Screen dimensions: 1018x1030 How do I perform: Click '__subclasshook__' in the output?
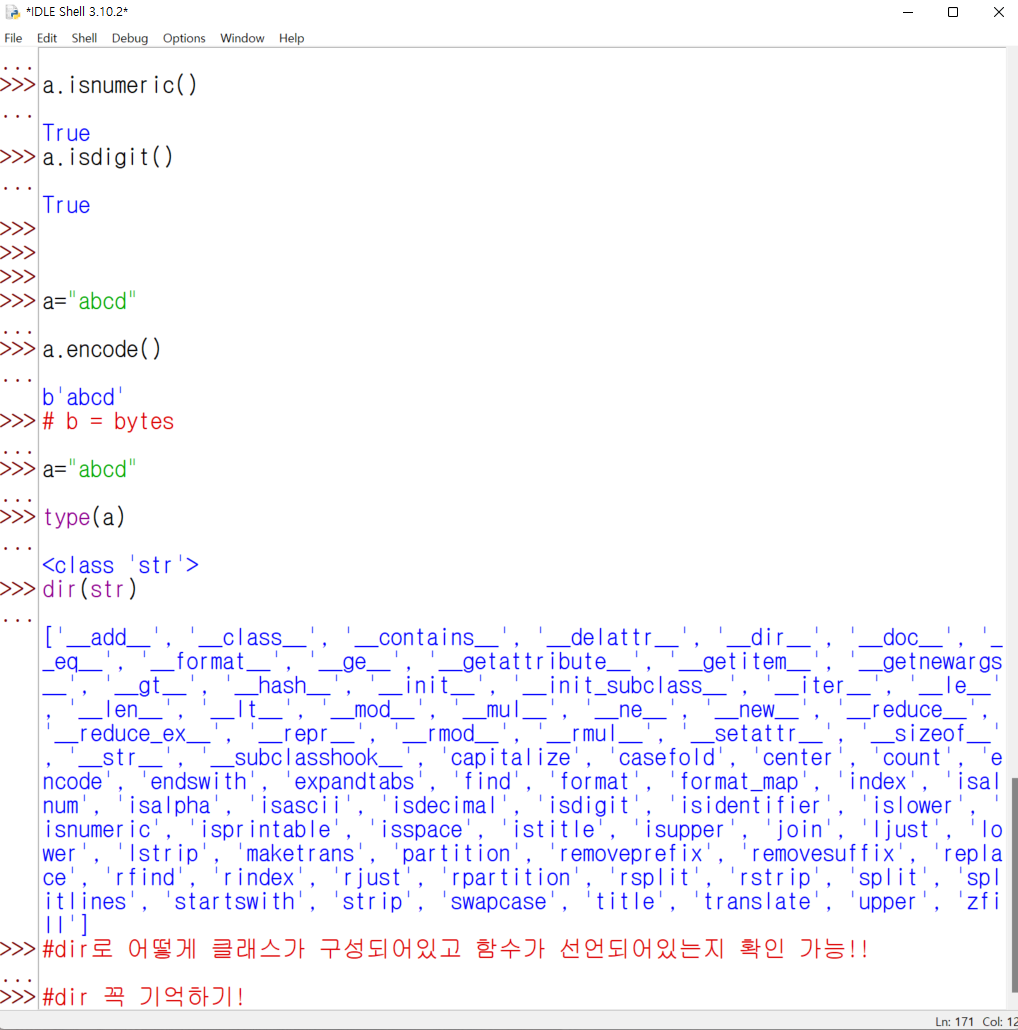coord(307,757)
